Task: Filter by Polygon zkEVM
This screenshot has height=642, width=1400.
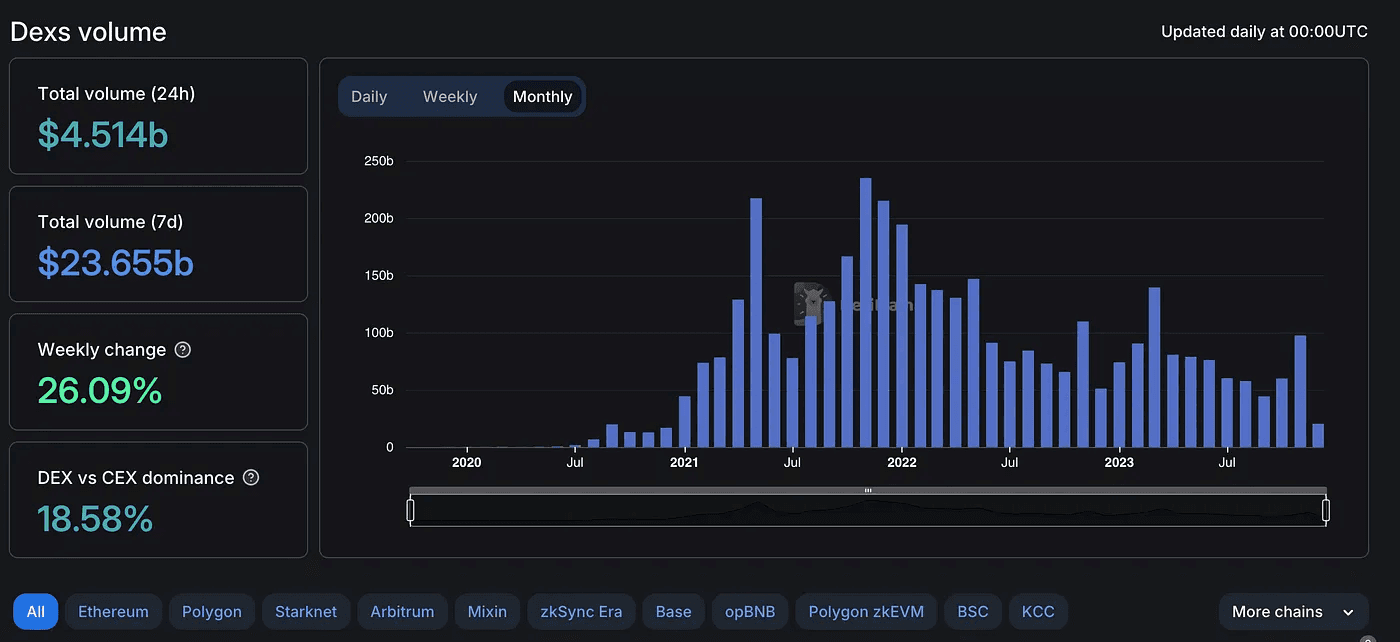Action: tap(865, 611)
